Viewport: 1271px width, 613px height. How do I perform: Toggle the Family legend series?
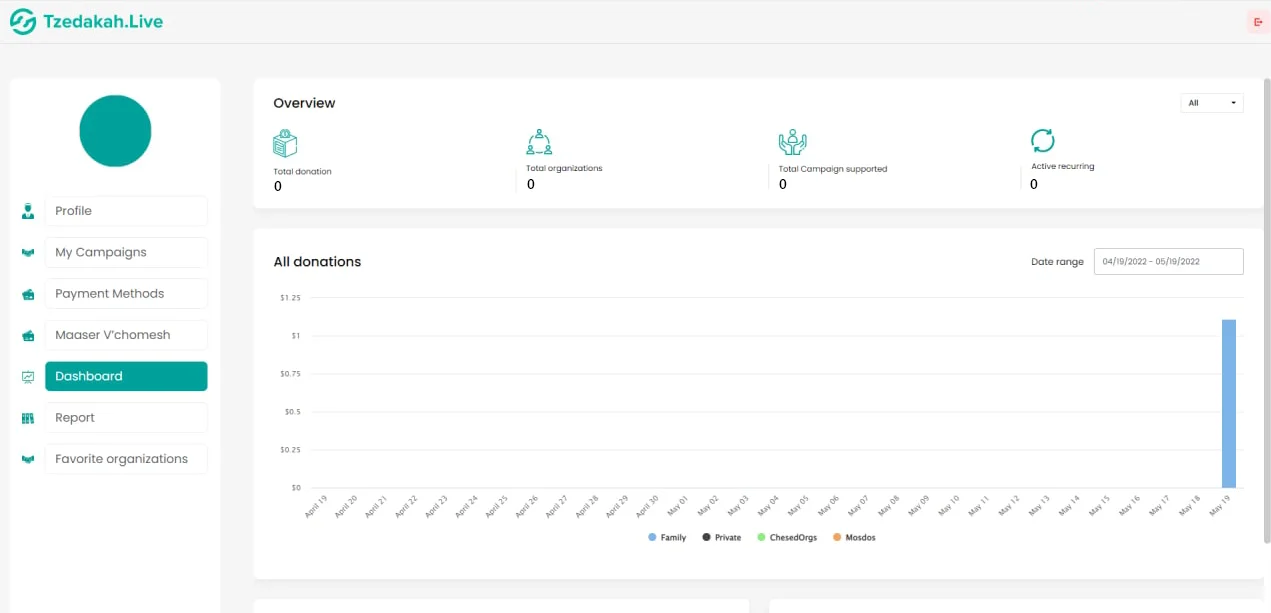pos(667,538)
